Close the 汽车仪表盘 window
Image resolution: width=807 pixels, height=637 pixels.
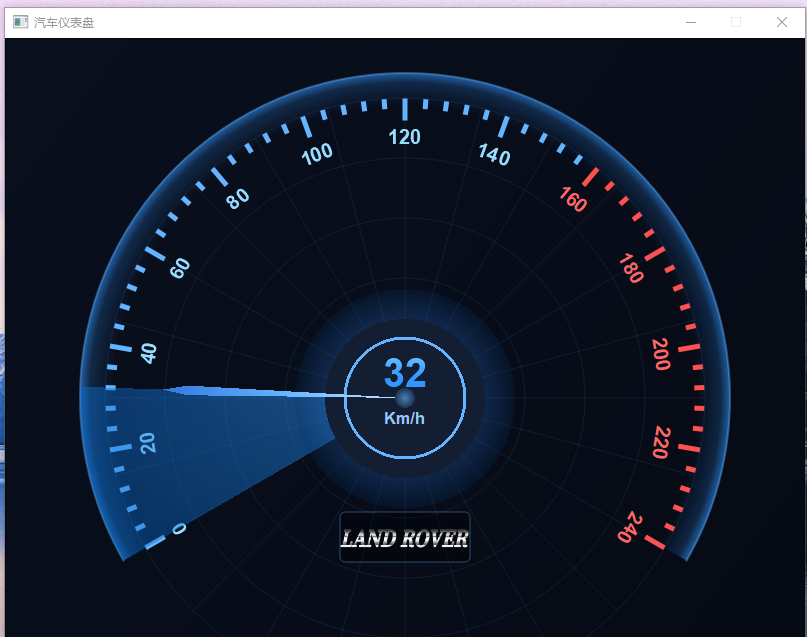click(781, 22)
